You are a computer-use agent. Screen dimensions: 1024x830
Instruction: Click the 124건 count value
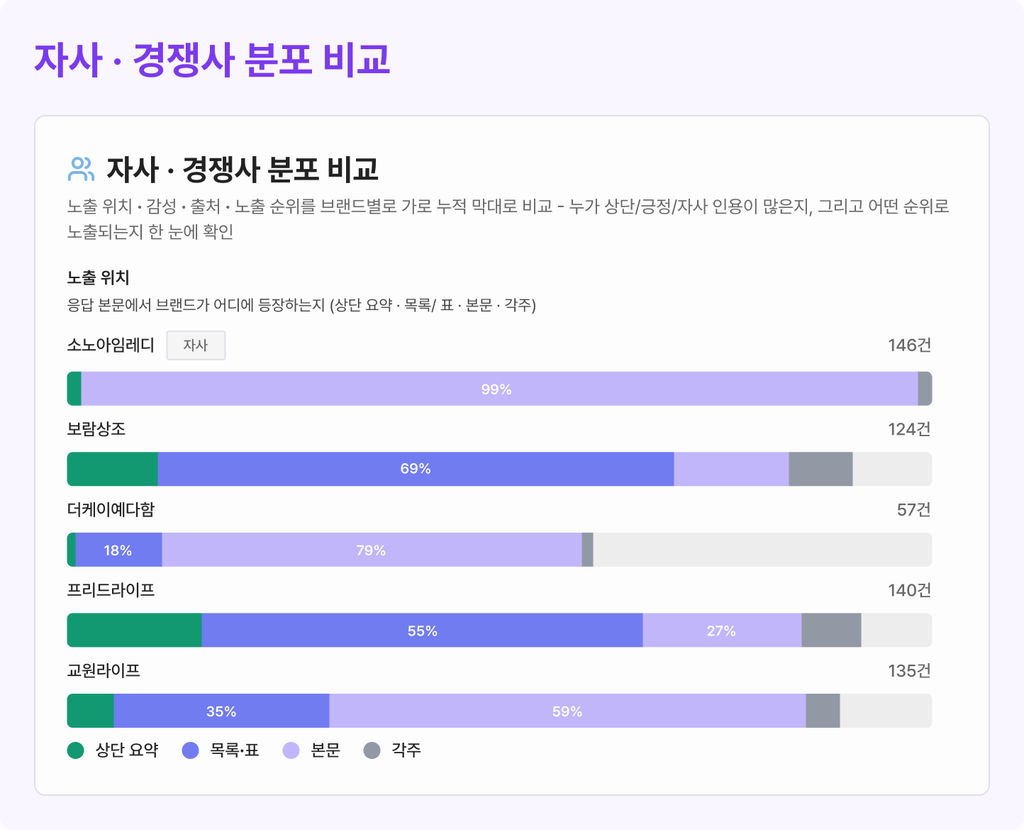coord(909,429)
